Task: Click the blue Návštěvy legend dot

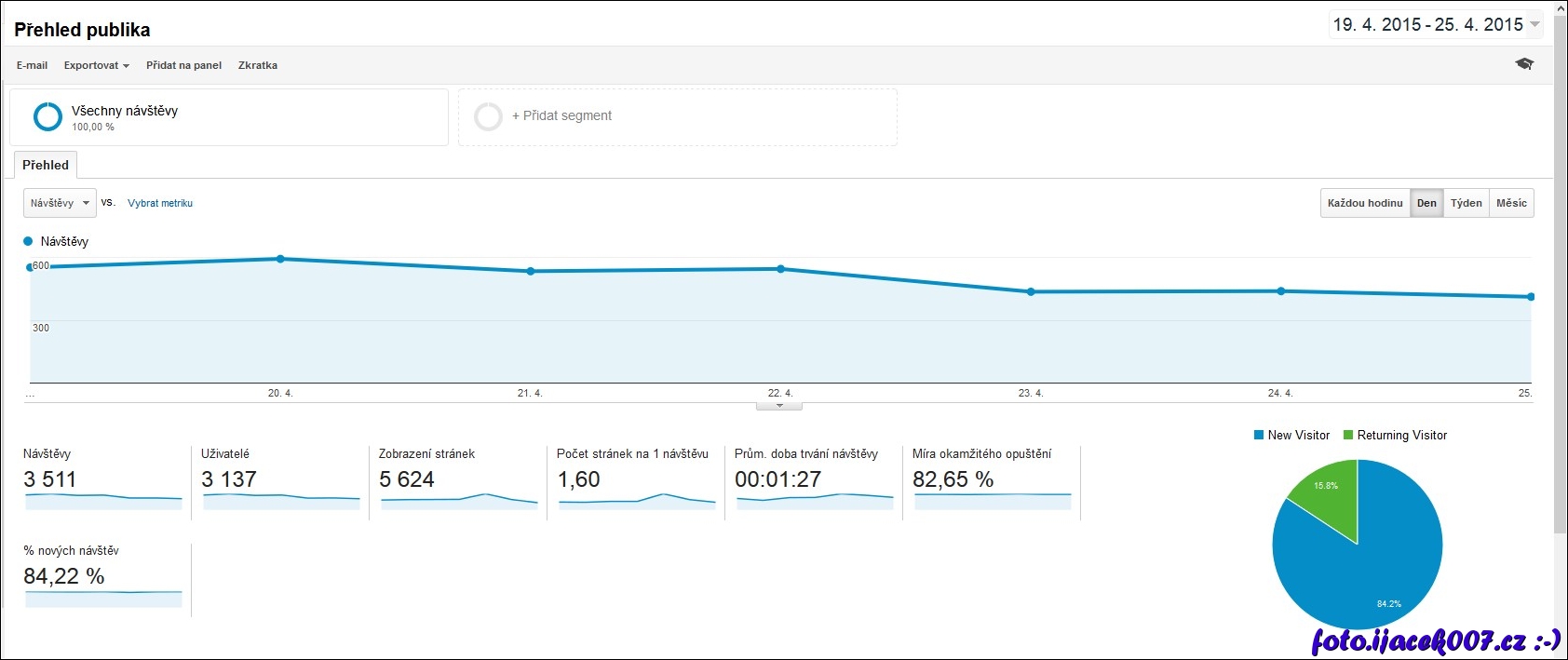Action: coord(28,241)
